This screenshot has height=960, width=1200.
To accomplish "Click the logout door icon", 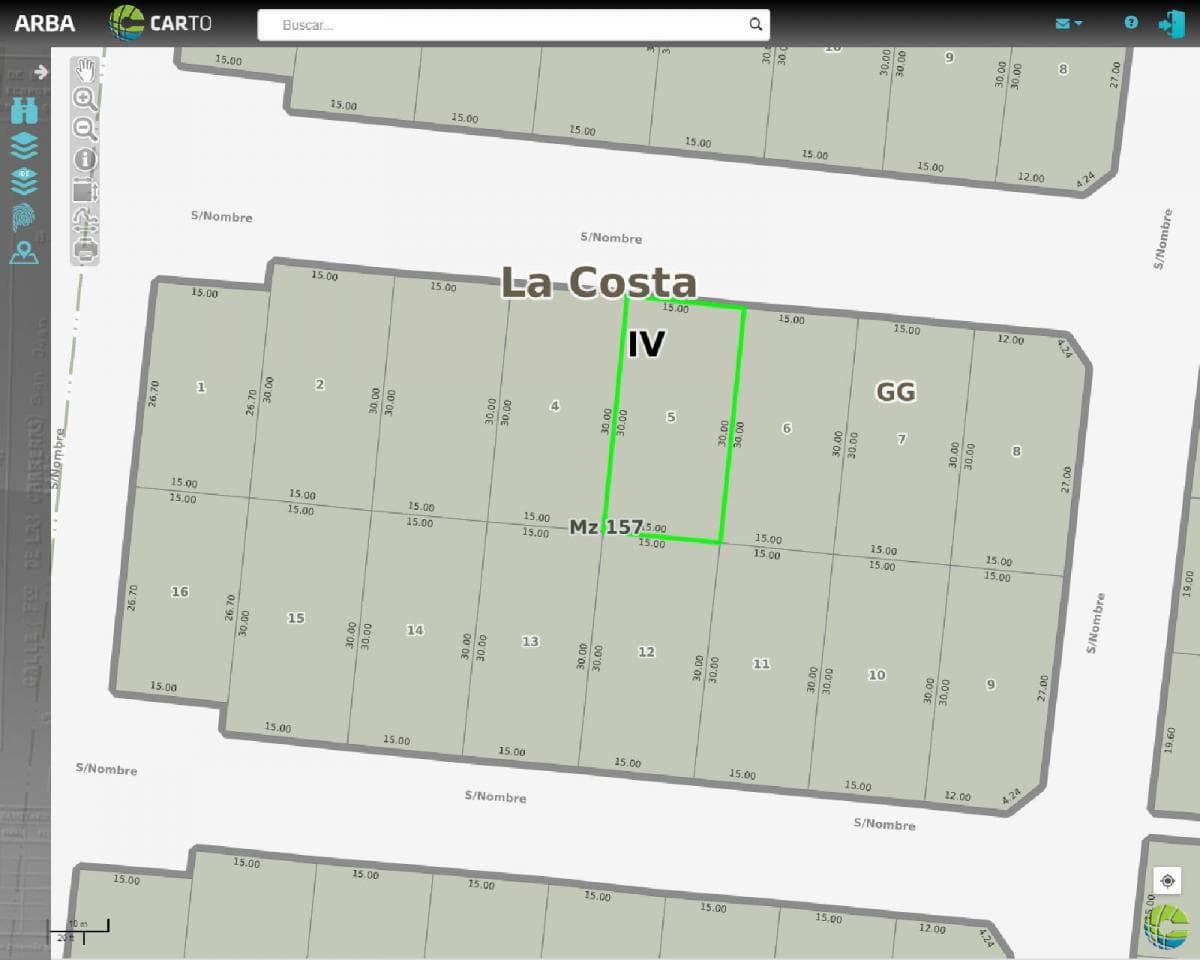I will point(1171,23).
